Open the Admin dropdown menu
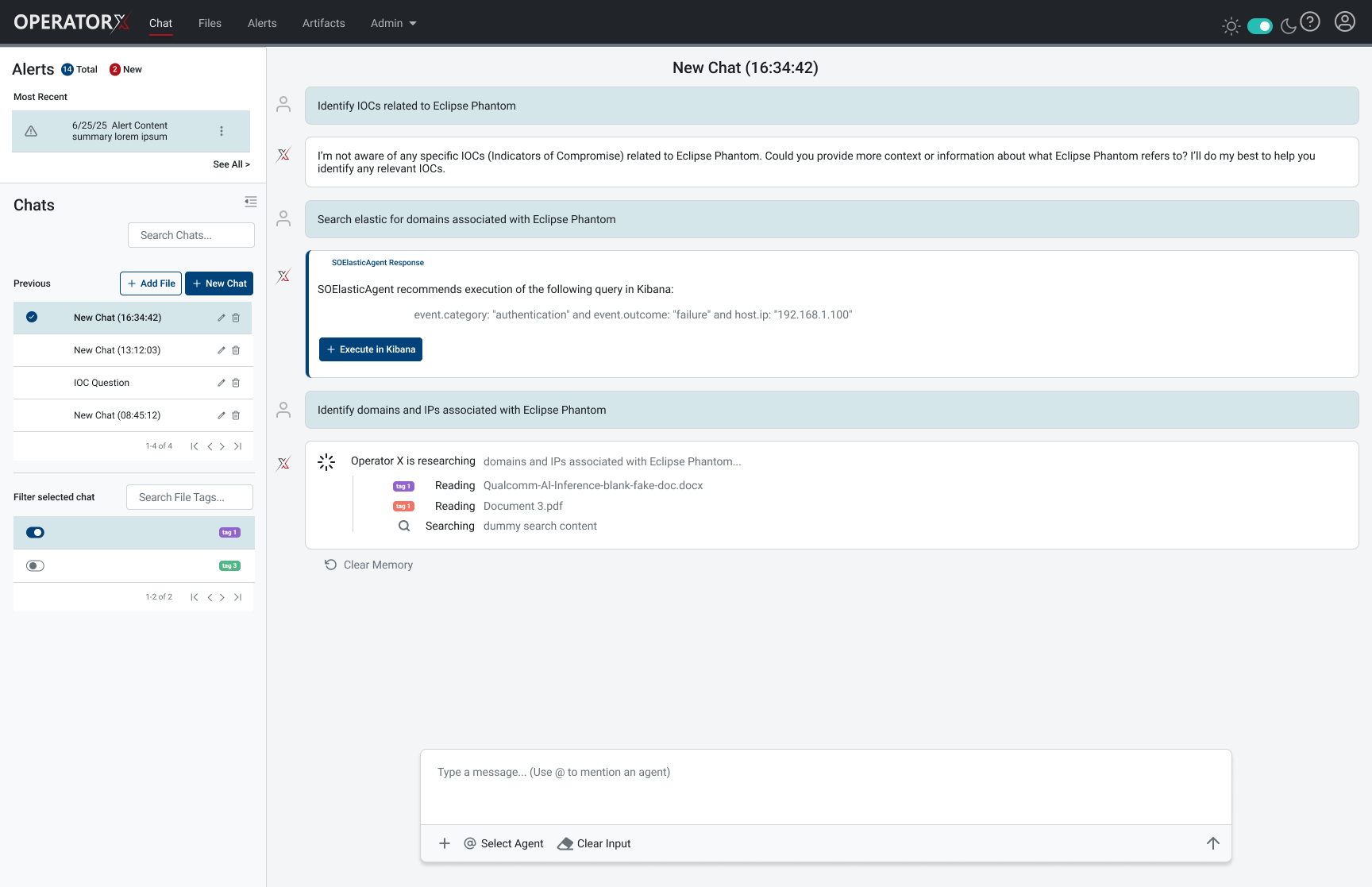This screenshot has width=1372, height=887. 393,24
